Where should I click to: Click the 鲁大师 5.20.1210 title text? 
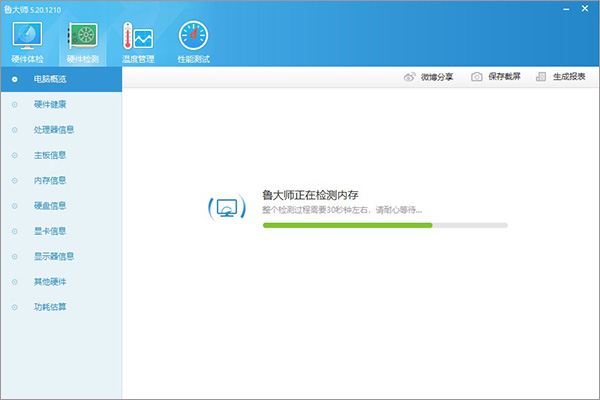32,10
